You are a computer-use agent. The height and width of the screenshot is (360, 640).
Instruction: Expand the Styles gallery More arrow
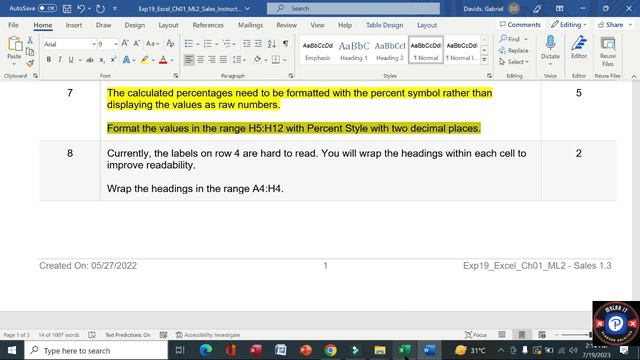(x=484, y=60)
